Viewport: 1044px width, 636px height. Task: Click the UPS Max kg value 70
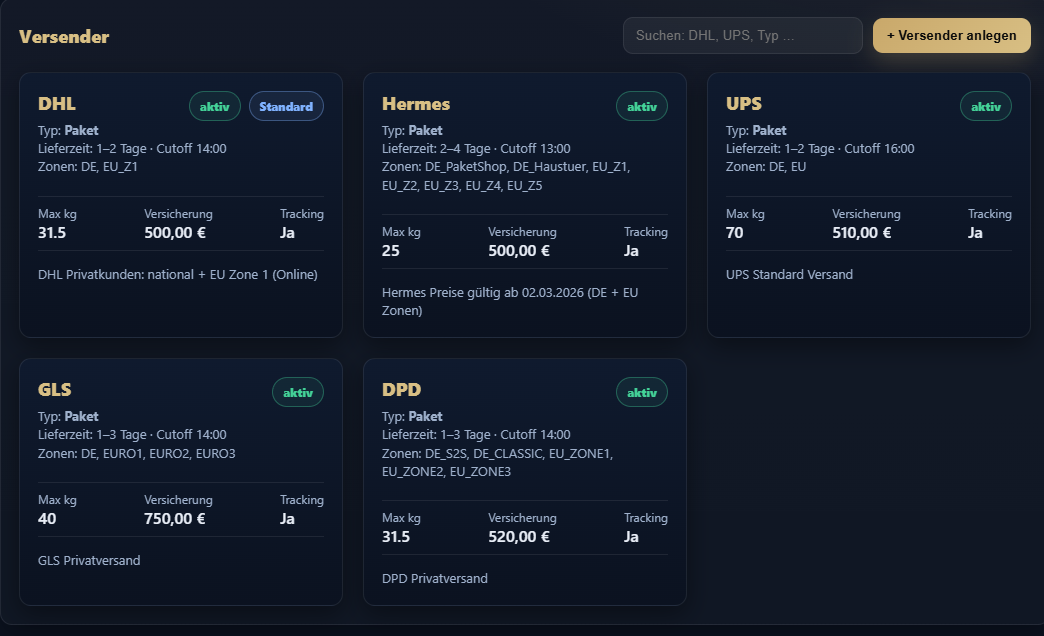click(x=734, y=233)
